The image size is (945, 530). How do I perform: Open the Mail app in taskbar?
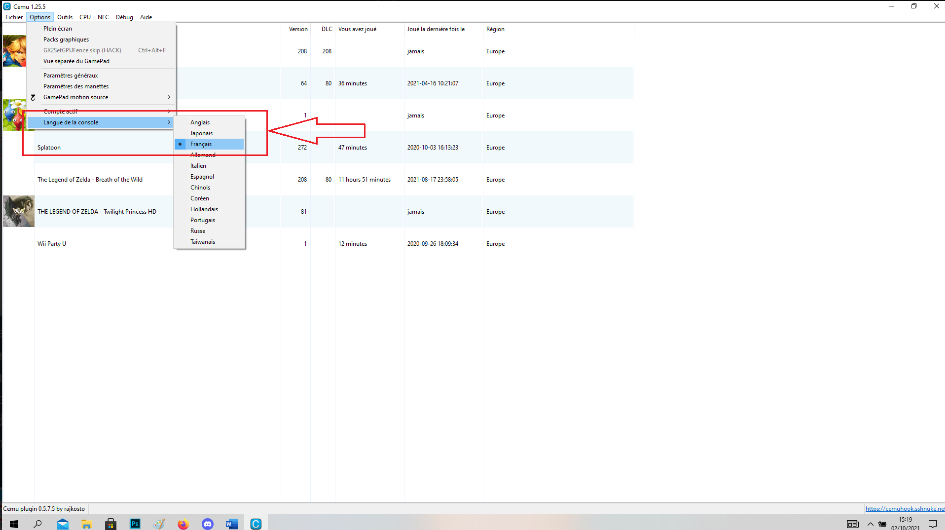pos(62,523)
